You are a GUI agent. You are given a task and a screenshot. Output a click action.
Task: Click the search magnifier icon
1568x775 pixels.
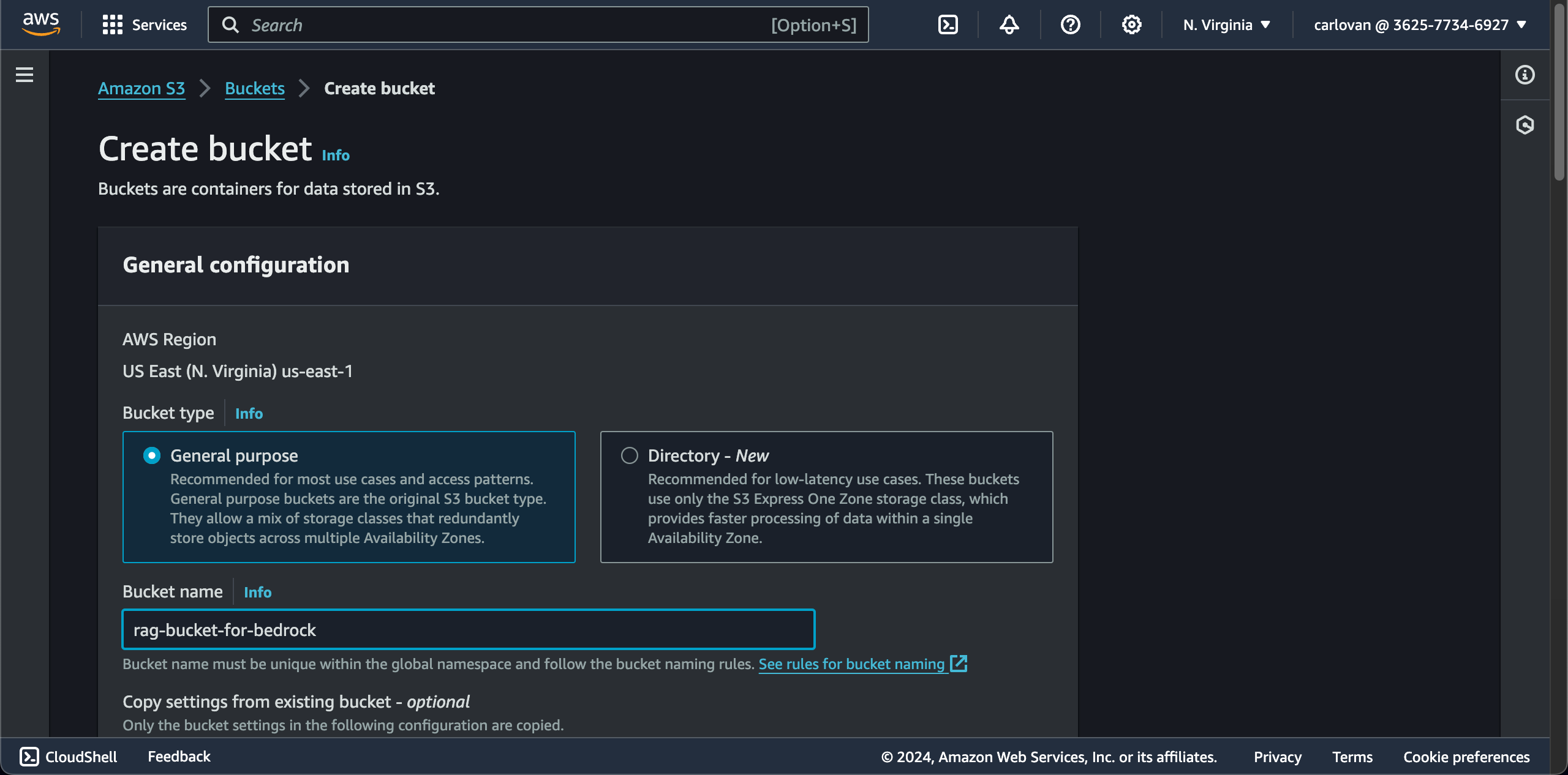230,25
